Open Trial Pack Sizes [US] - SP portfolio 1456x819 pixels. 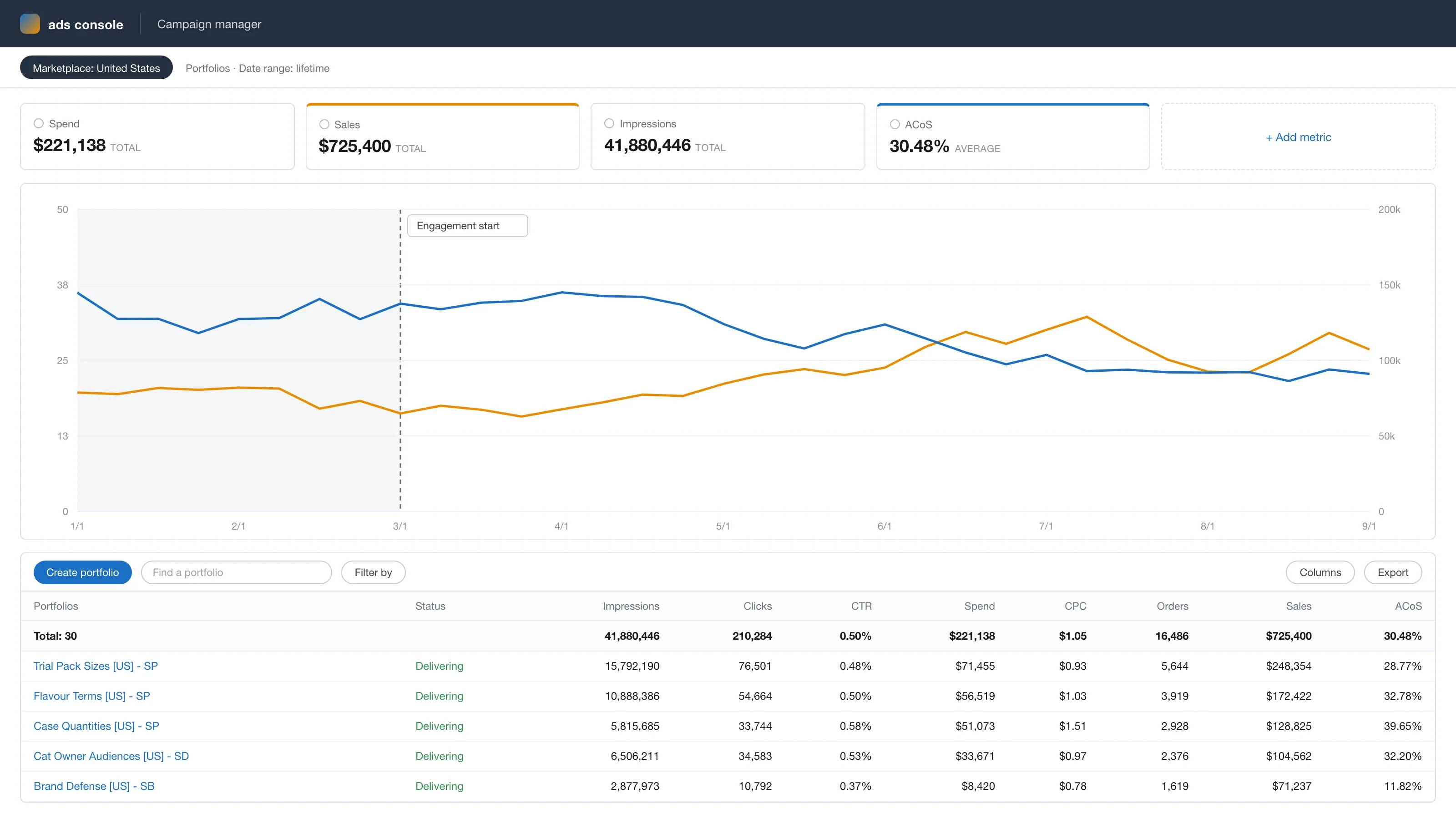[96, 666]
